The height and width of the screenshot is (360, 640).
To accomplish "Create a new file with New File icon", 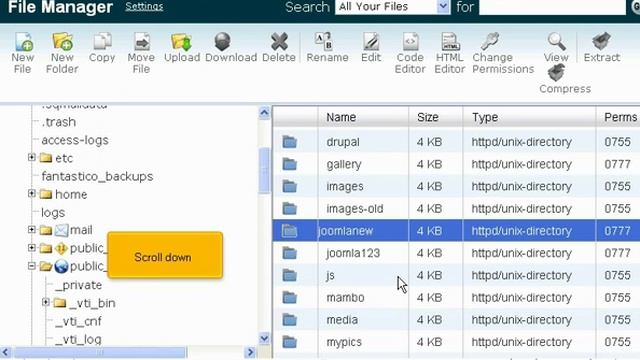I will pyautogui.click(x=23, y=42).
